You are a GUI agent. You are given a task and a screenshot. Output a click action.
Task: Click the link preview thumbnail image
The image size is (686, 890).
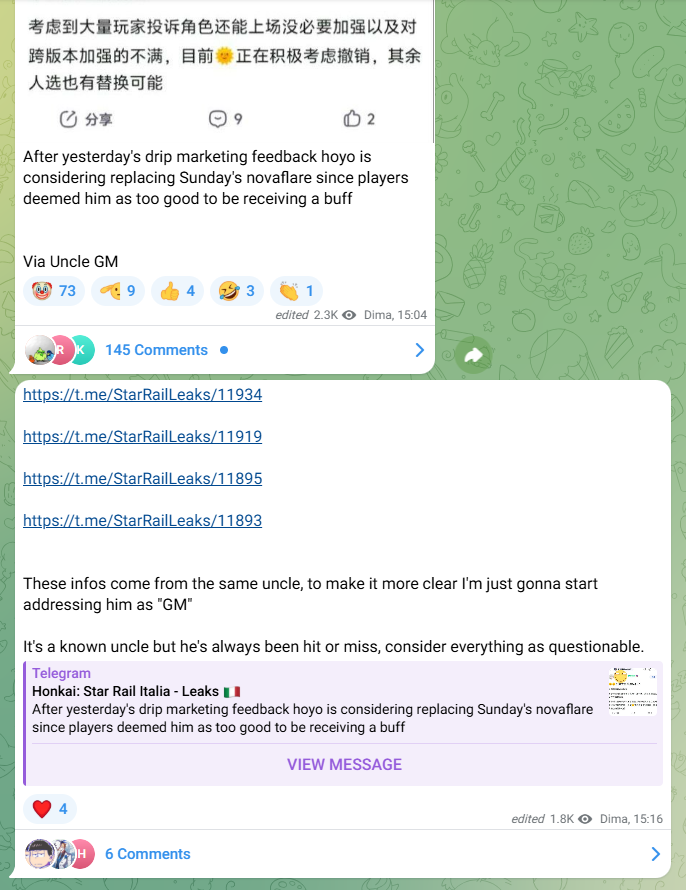(x=633, y=692)
